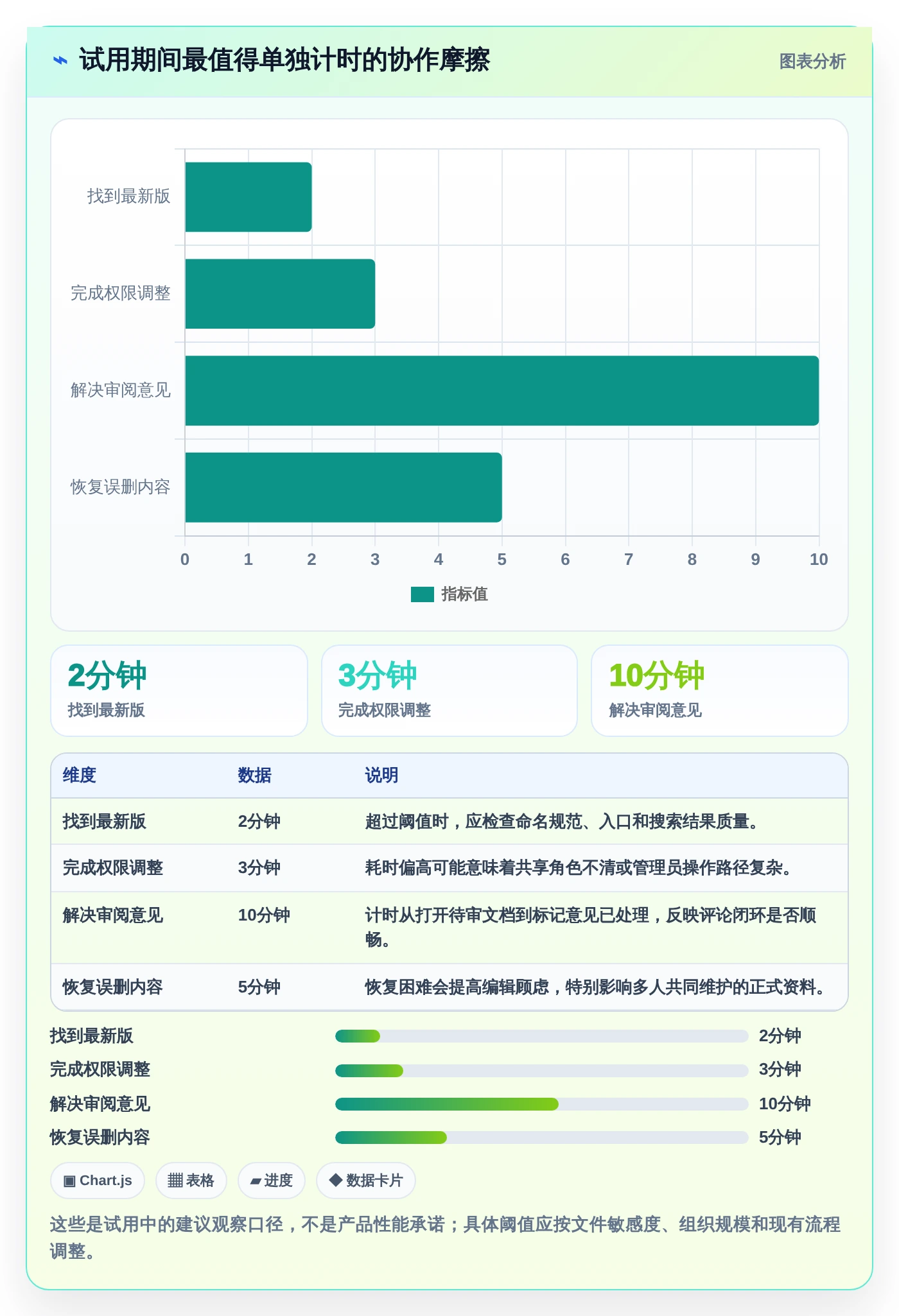
Task: Click the x-axis tick label 5
Action: (502, 560)
